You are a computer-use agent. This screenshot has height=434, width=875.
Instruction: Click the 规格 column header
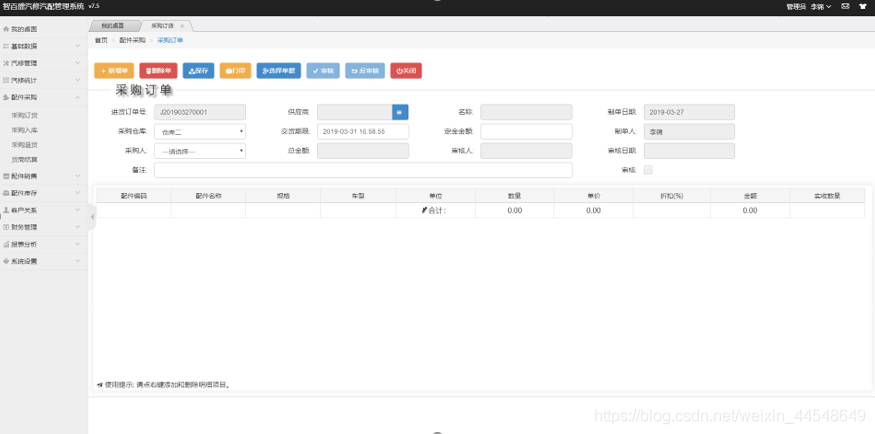(x=283, y=196)
